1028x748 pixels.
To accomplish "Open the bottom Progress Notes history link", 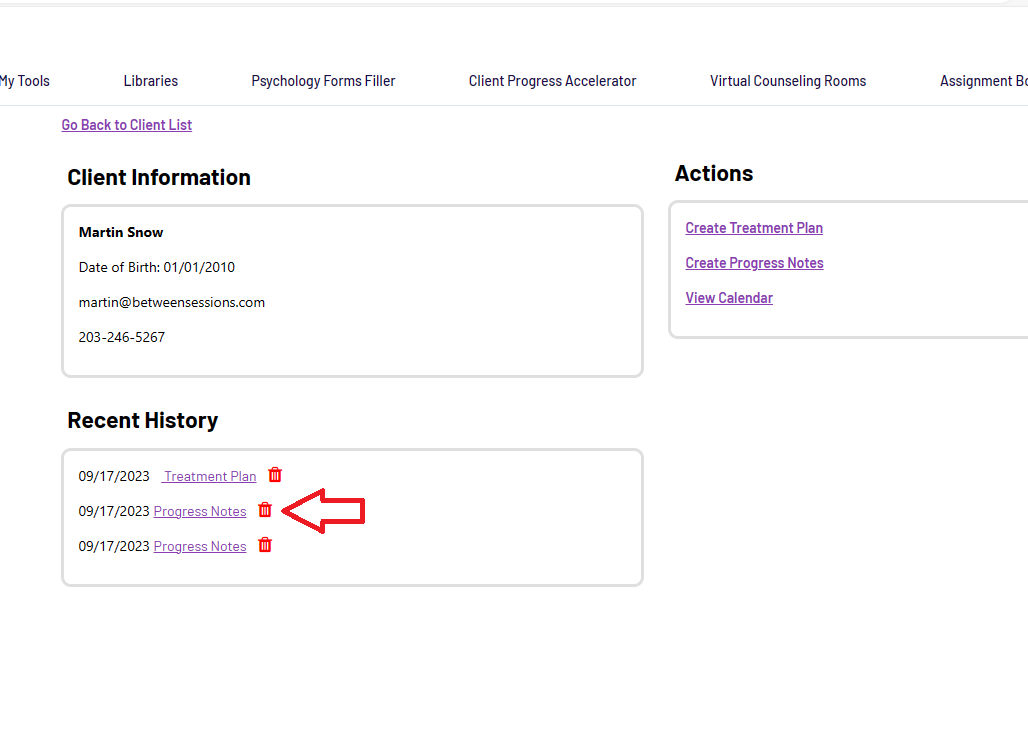I will point(200,546).
